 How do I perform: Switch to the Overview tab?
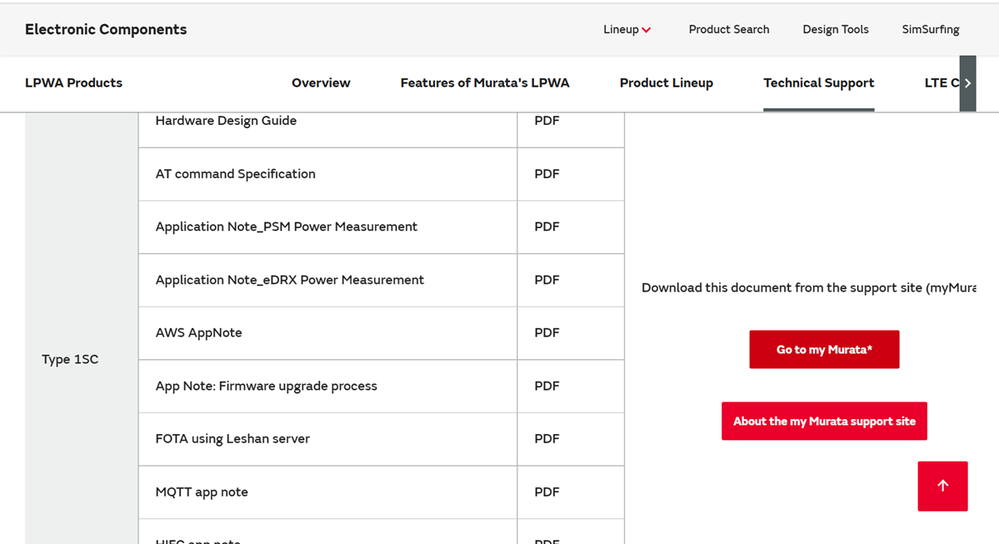pos(321,83)
